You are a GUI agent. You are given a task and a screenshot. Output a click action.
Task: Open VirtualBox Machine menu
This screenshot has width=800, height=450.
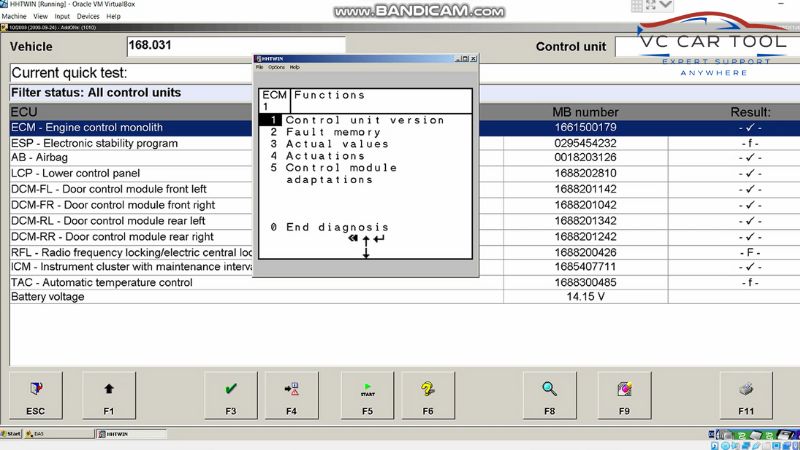pyautogui.click(x=14, y=16)
